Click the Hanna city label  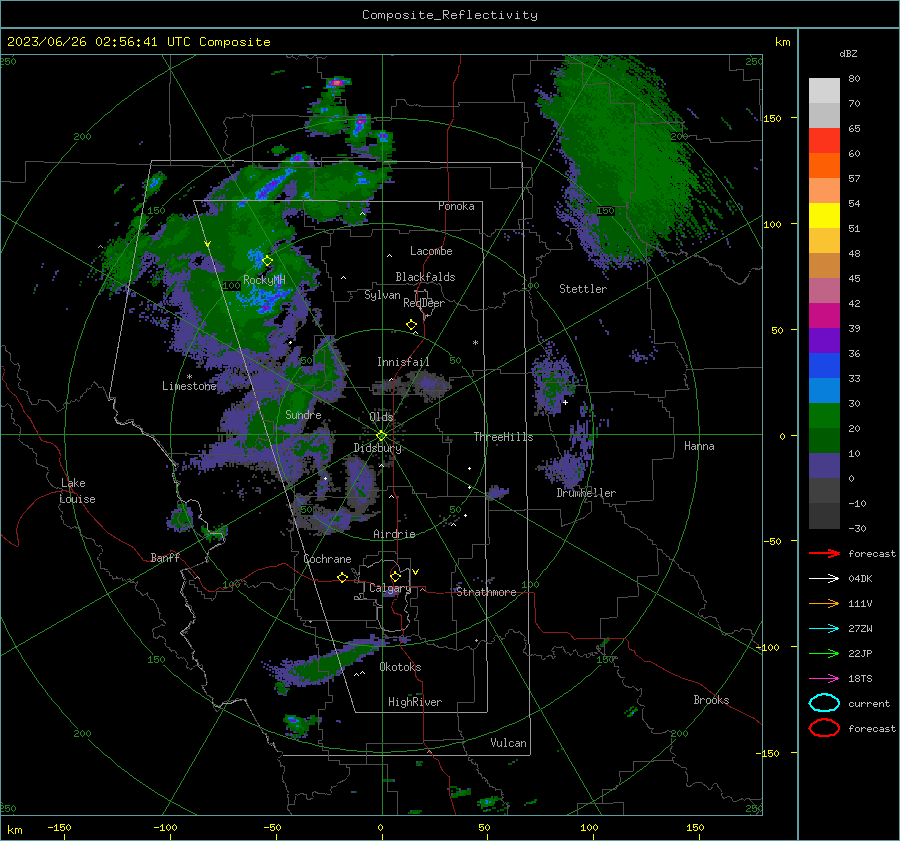[699, 446]
